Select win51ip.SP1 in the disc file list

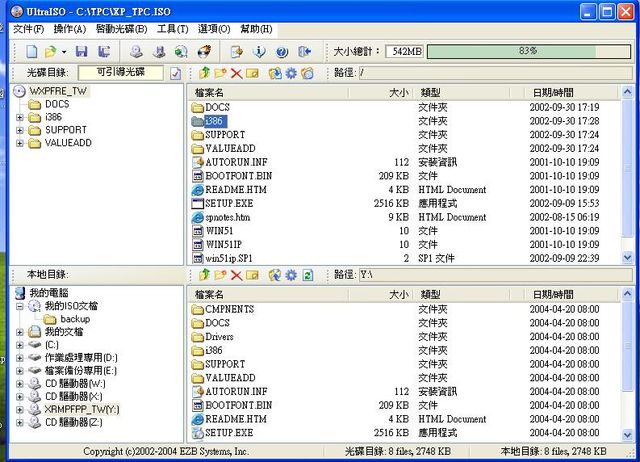(229, 258)
